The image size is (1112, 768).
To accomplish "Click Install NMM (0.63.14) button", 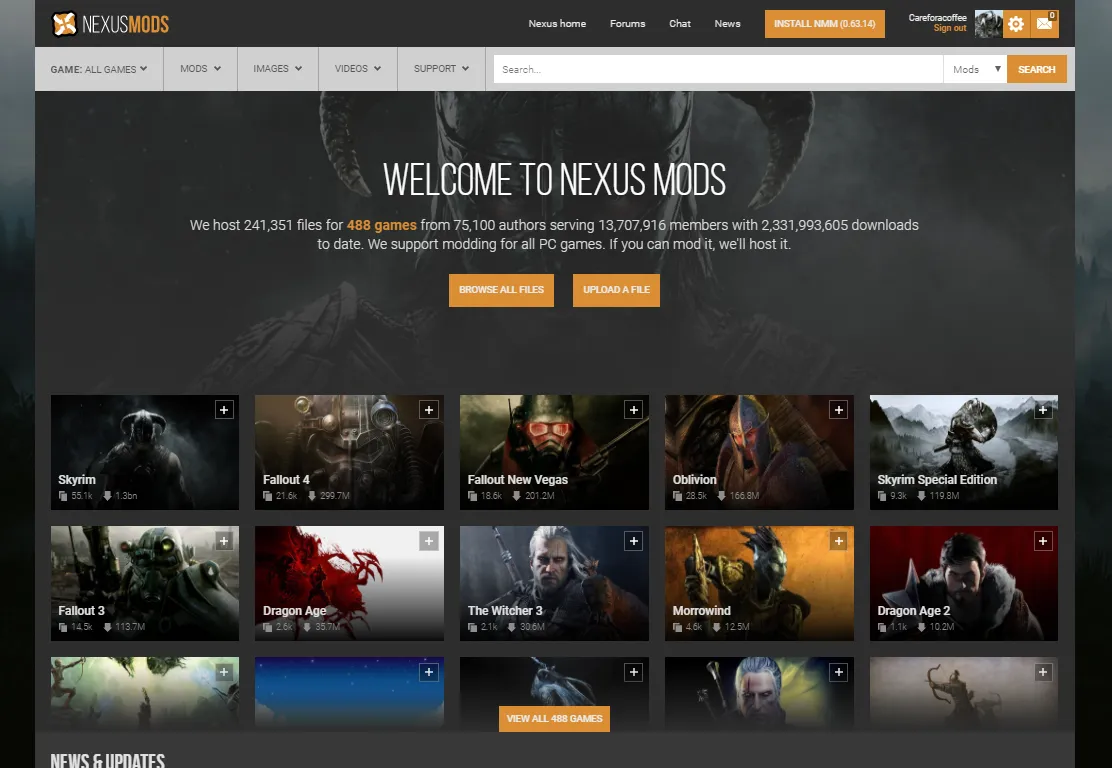I will tap(825, 24).
